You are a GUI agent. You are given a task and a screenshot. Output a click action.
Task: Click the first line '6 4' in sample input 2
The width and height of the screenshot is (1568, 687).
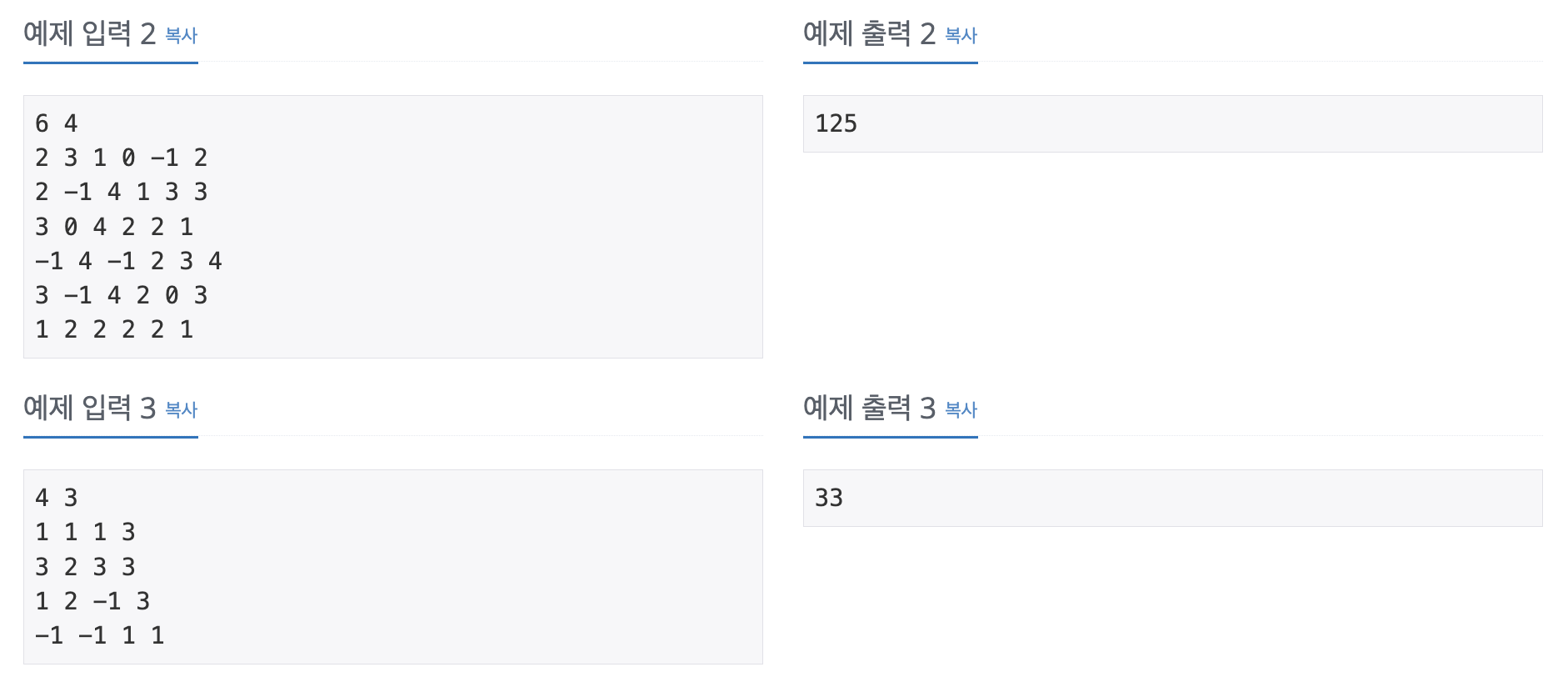[55, 123]
